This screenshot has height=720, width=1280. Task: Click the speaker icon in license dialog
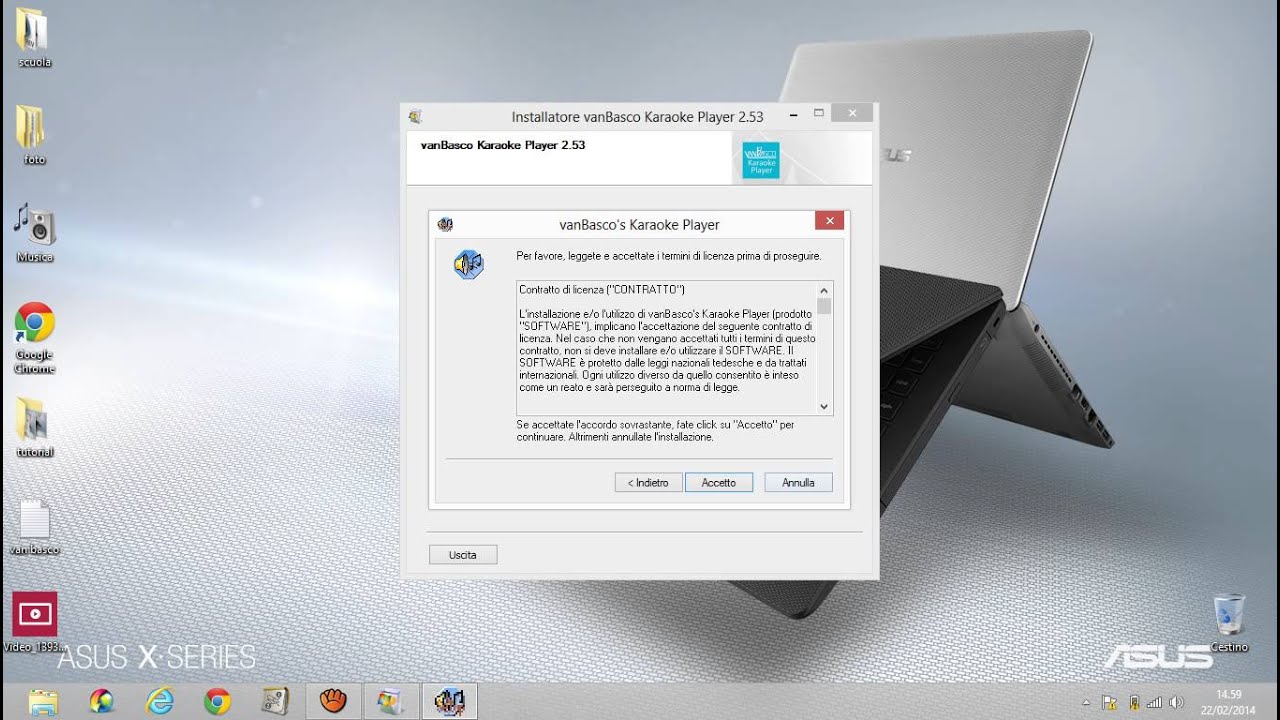click(468, 264)
